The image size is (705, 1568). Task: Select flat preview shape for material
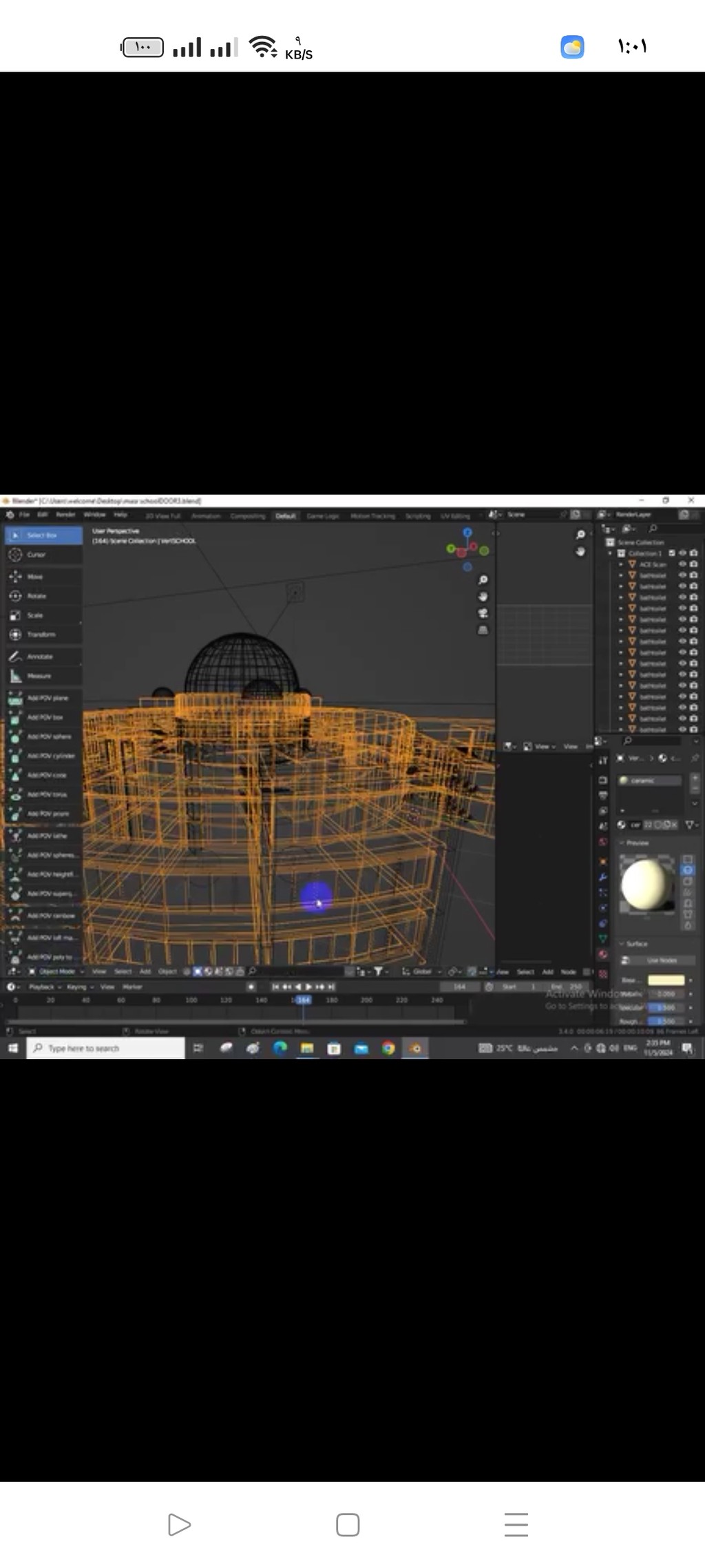coord(687,859)
